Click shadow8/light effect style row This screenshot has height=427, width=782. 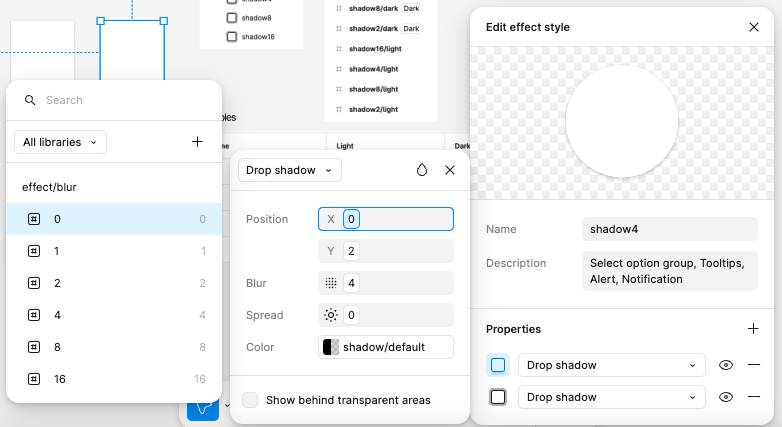(x=368, y=89)
